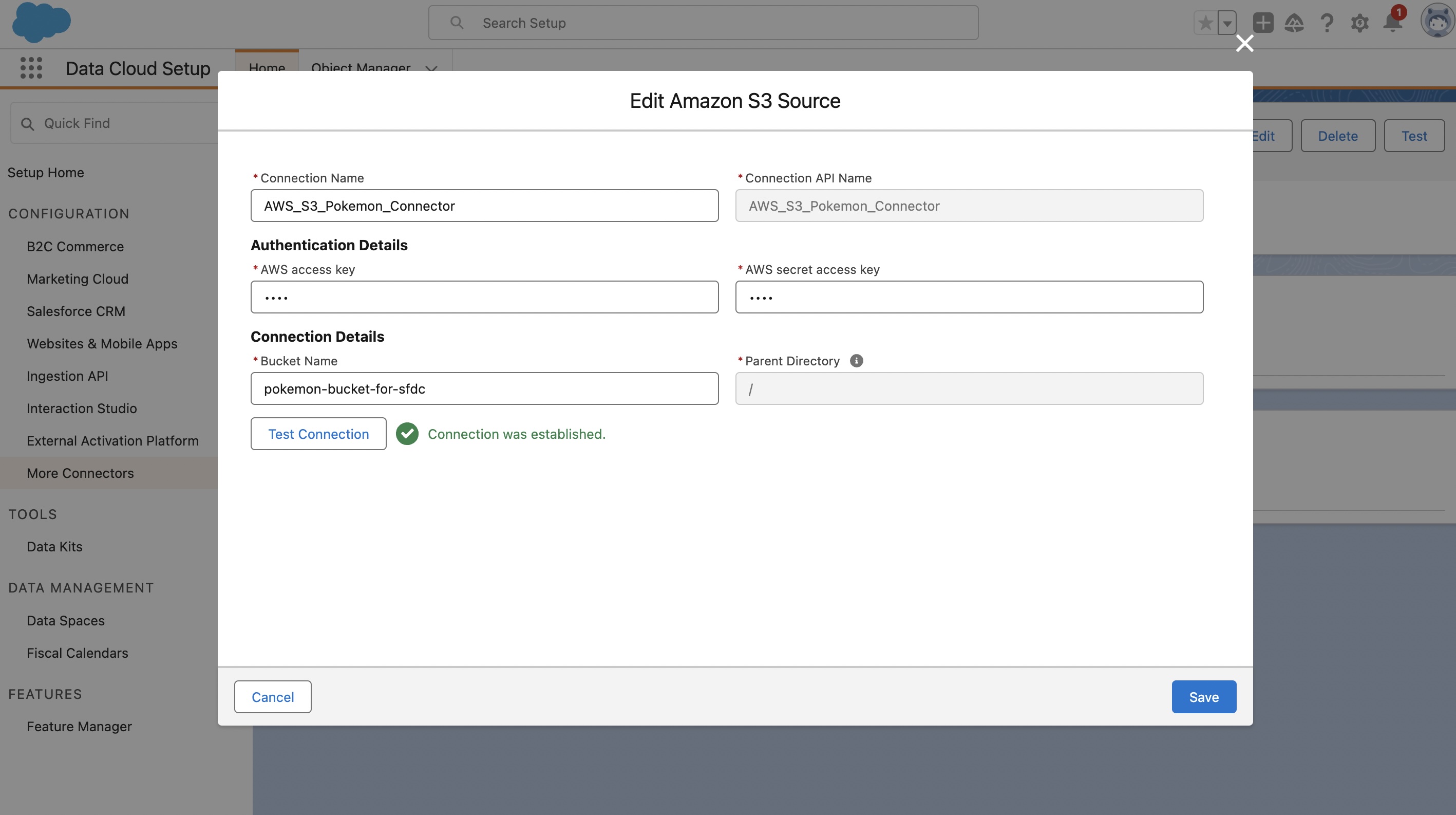
Task: Open External Activation Platform
Action: click(x=112, y=440)
